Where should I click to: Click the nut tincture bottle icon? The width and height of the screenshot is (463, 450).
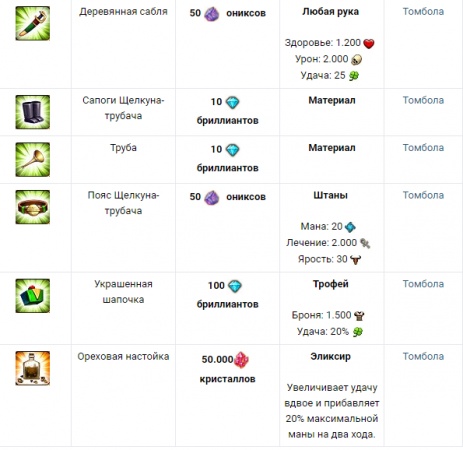click(x=33, y=368)
